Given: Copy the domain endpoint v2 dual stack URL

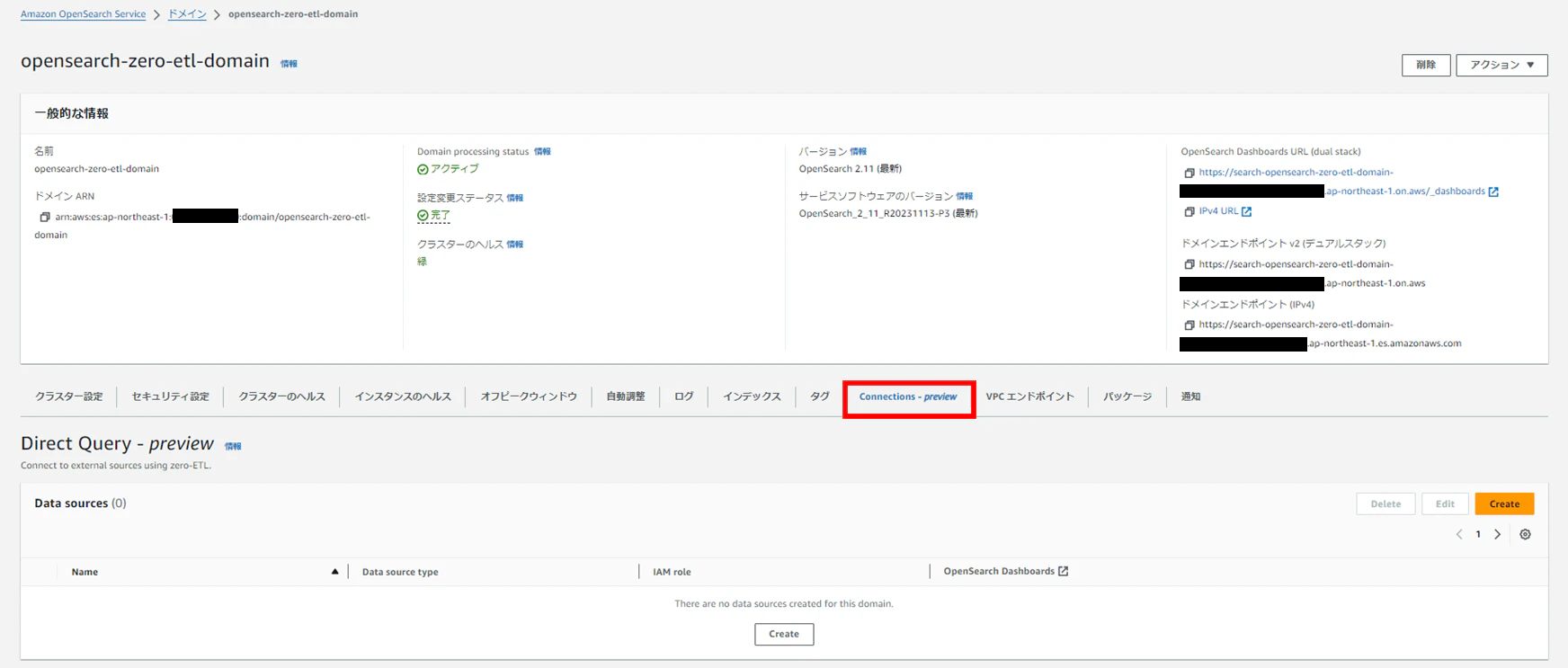Looking at the screenshot, I should [1189, 264].
